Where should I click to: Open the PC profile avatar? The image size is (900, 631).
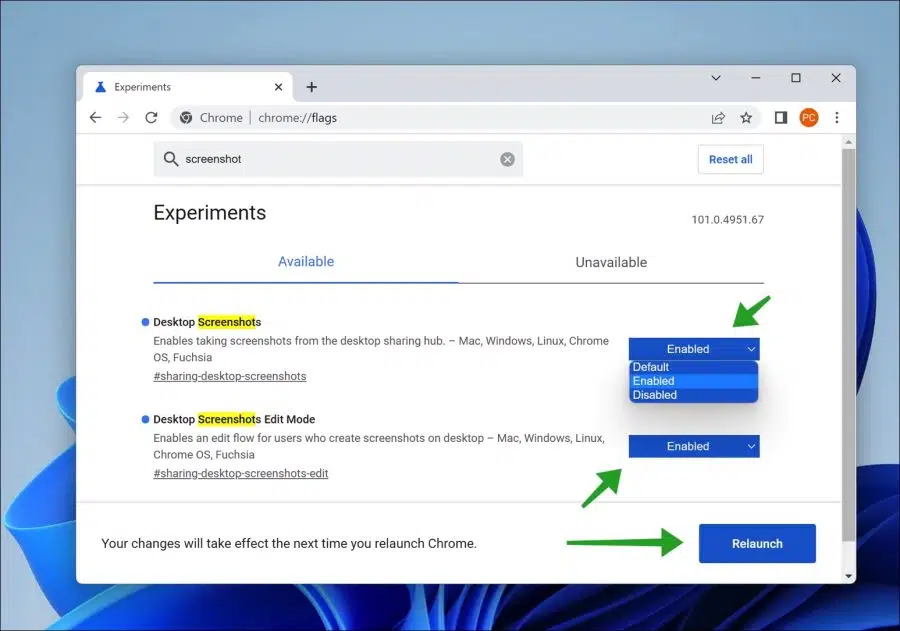coord(809,118)
